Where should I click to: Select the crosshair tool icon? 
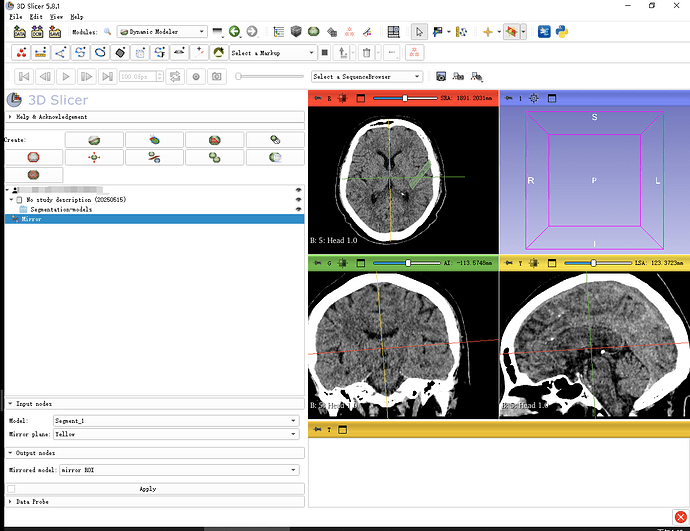pyautogui.click(x=488, y=32)
